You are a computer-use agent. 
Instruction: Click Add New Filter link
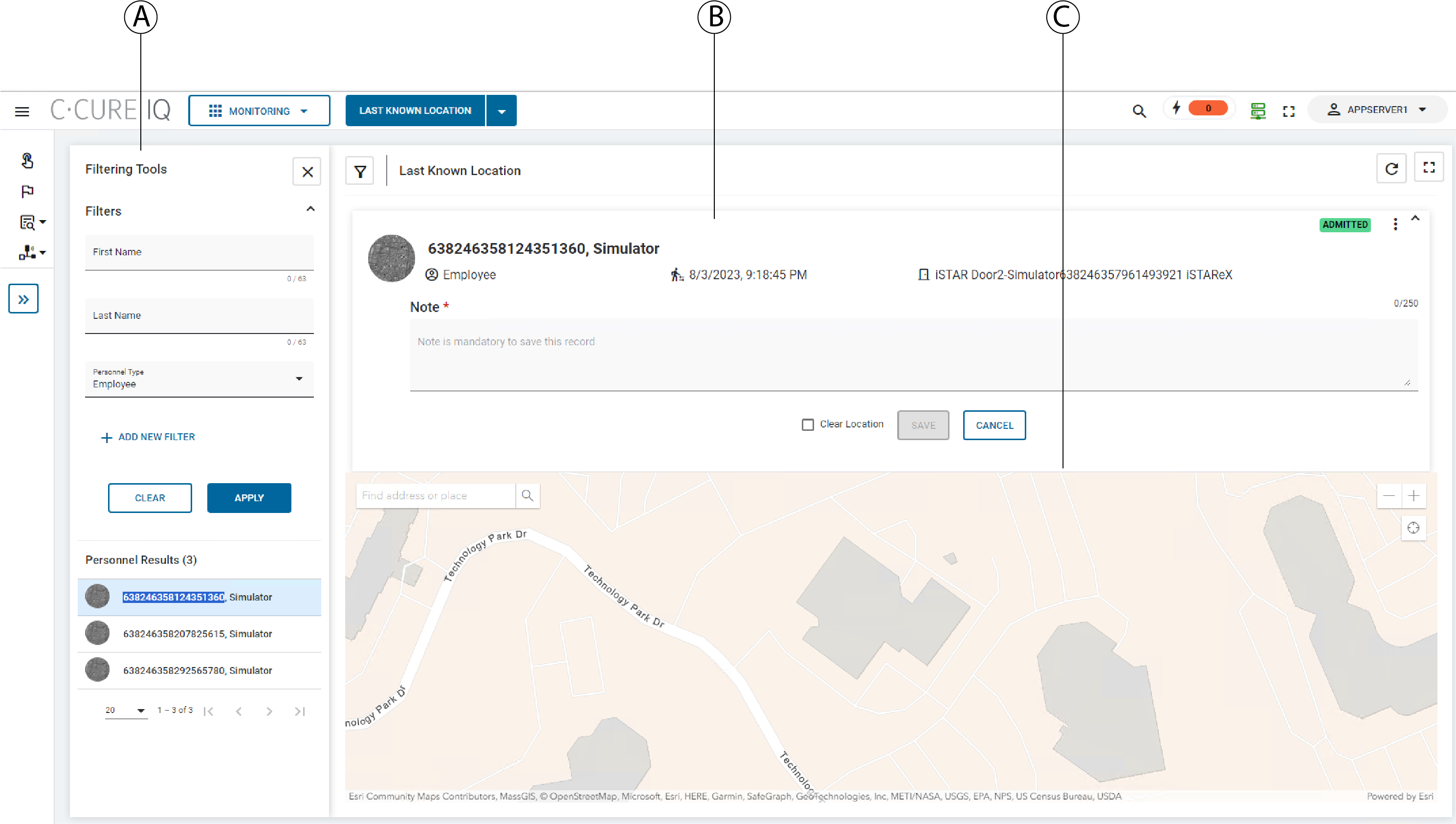[x=148, y=437]
